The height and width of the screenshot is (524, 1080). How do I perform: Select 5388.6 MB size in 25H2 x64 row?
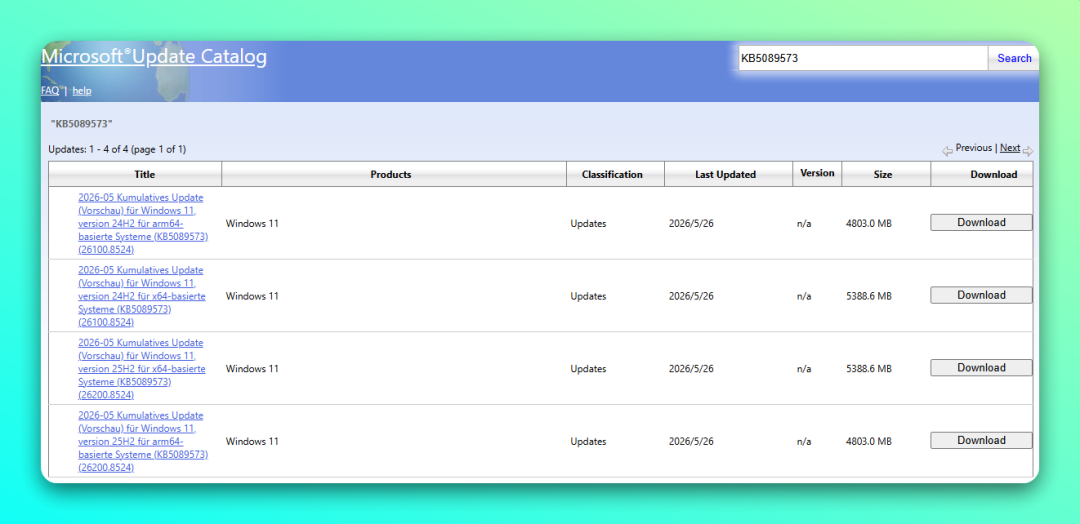pyautogui.click(x=869, y=369)
